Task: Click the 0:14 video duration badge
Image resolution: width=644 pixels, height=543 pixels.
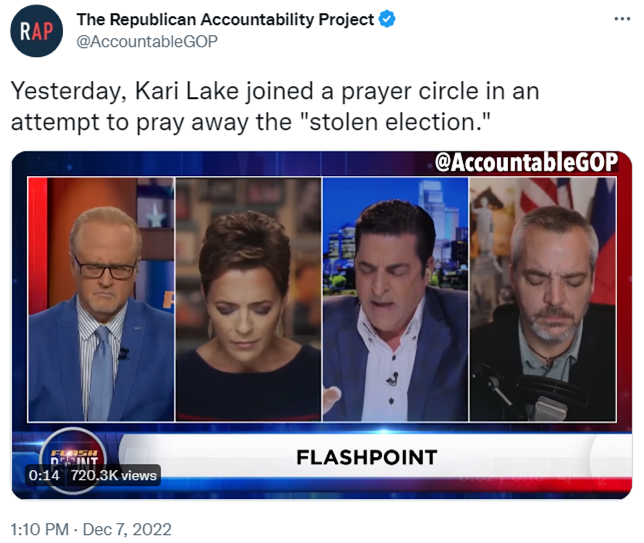Action: coord(44,475)
